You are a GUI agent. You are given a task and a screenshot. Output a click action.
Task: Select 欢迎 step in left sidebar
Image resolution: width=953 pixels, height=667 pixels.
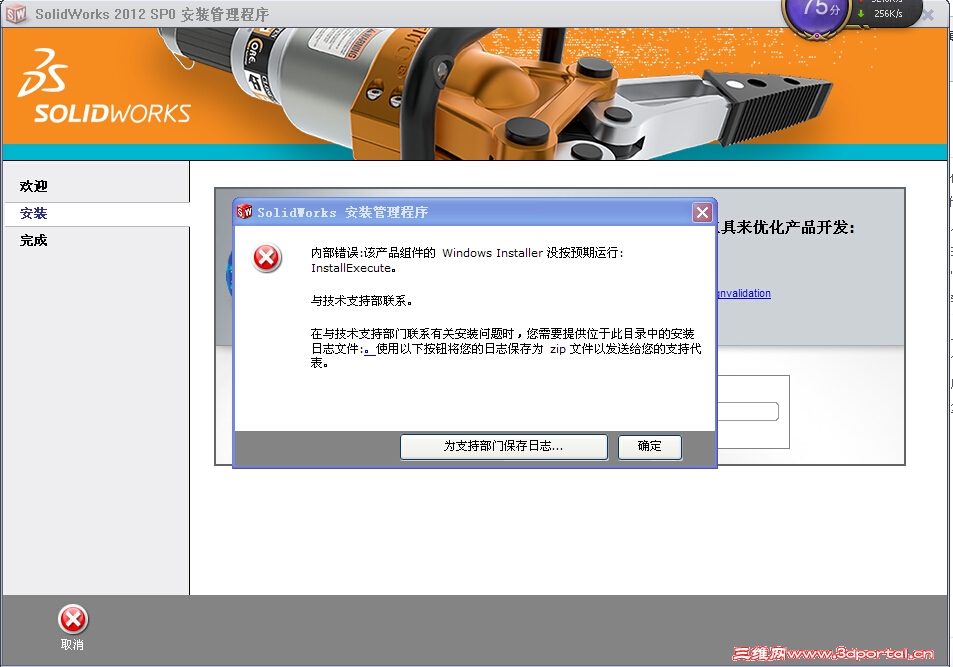click(x=33, y=186)
